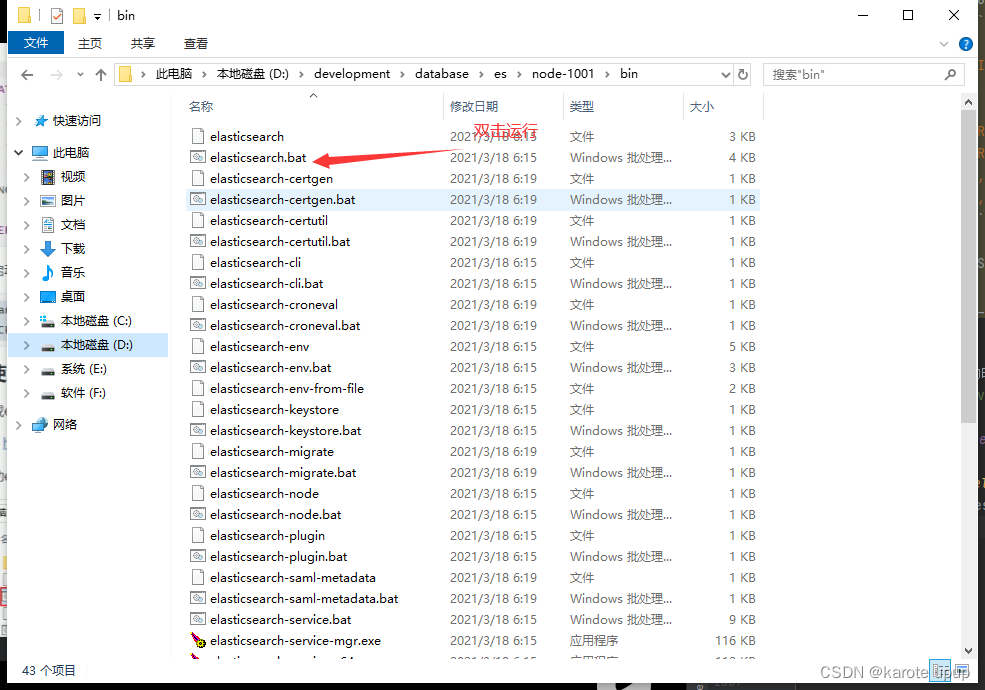The height and width of the screenshot is (690, 985).
Task: Sort by 大小 column header
Action: click(702, 106)
